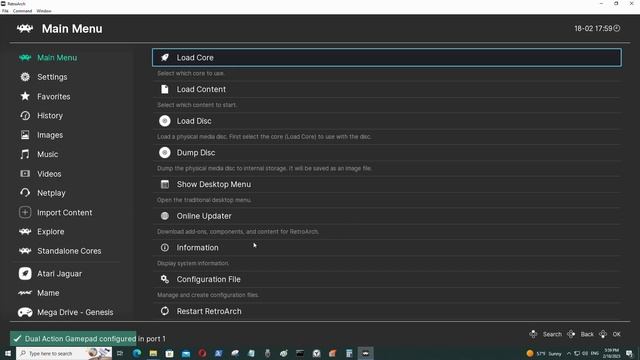
Task: Open Import Content label in the sidebar
Action: coord(64,212)
